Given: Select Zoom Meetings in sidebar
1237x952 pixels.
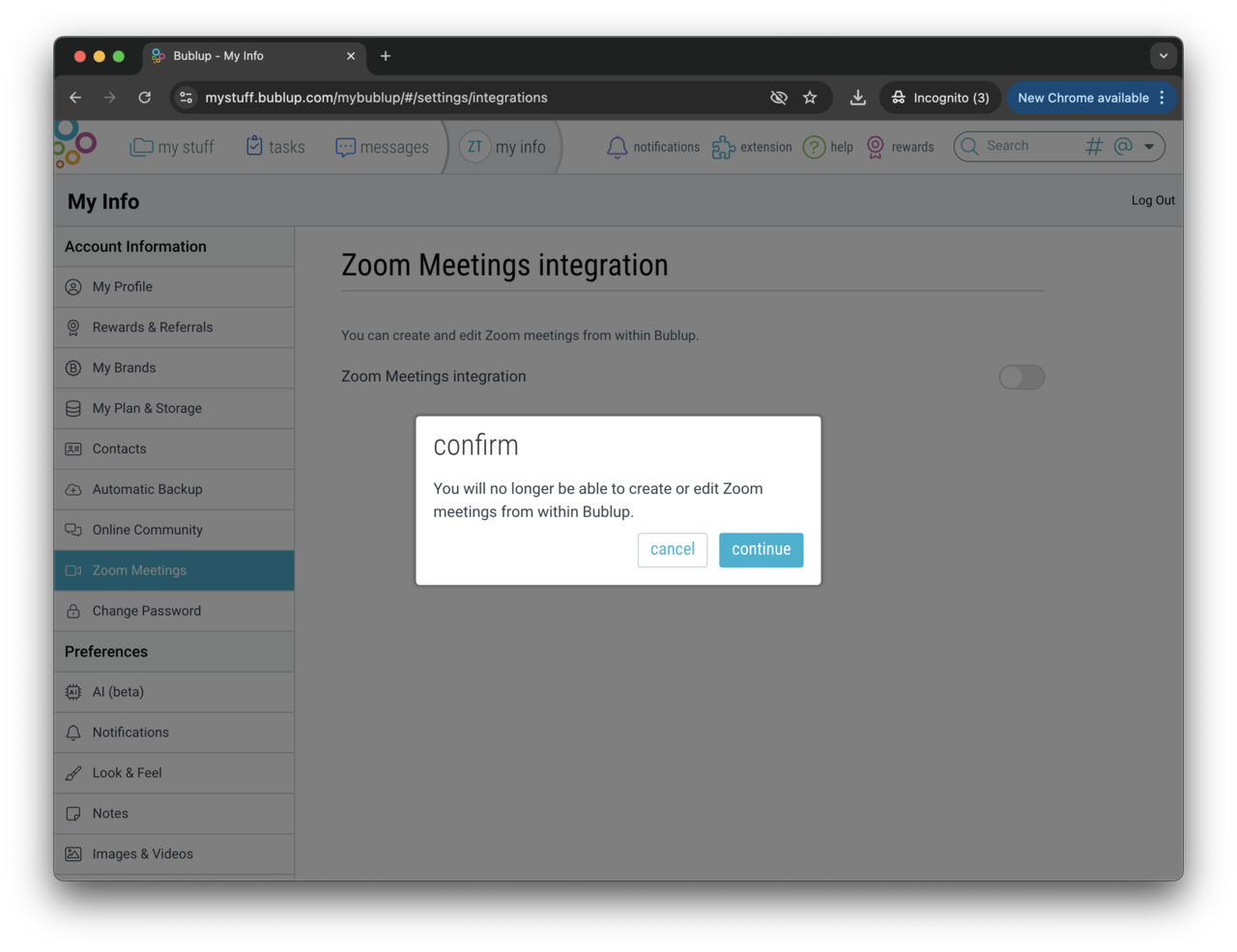Looking at the screenshot, I should [174, 571].
